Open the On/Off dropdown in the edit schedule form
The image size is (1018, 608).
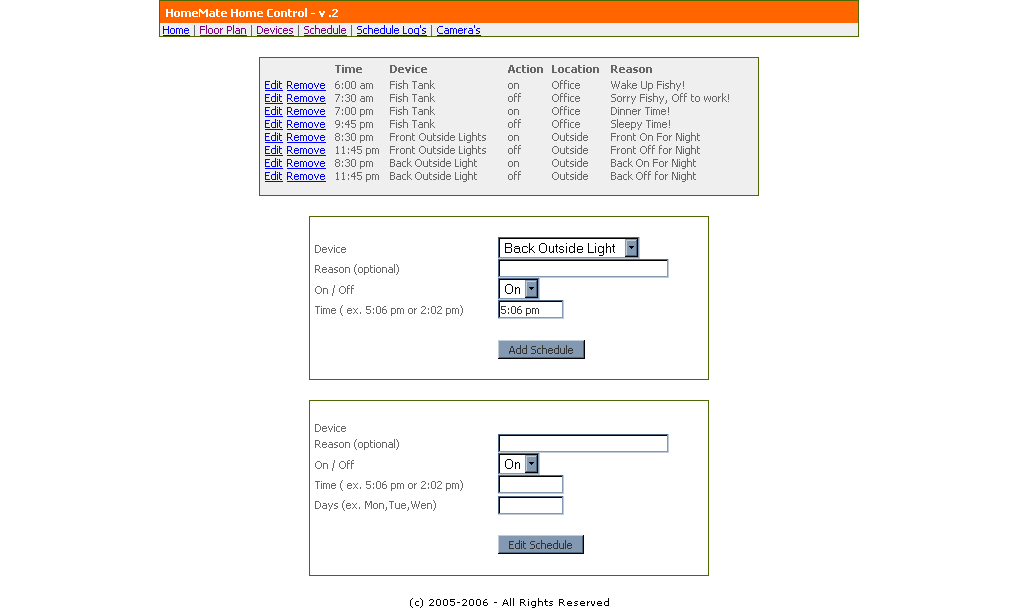(x=518, y=464)
